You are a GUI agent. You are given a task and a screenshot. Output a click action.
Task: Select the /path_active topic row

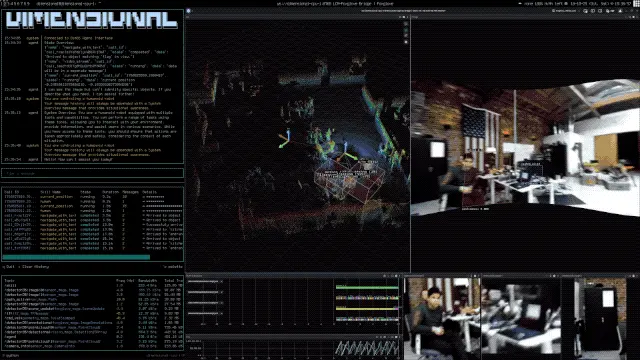click(93, 299)
